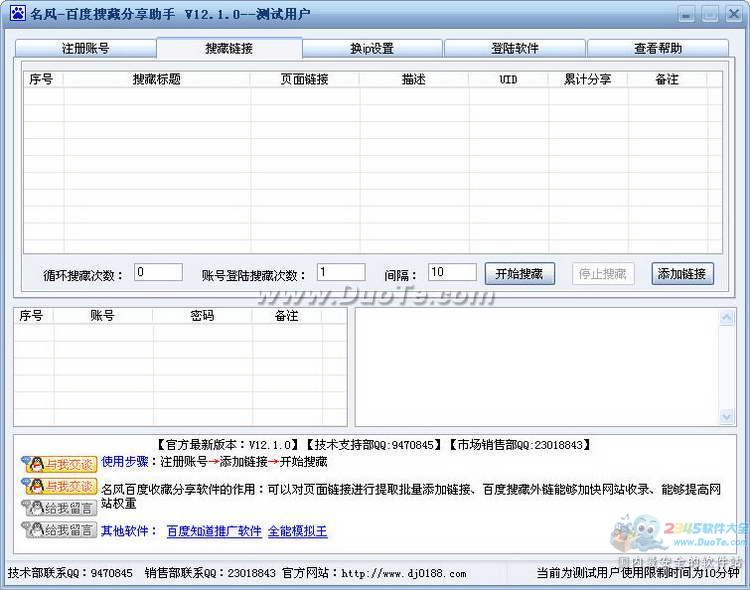Go to the 登陆软件 tab
This screenshot has width=750, height=590.
(515, 48)
